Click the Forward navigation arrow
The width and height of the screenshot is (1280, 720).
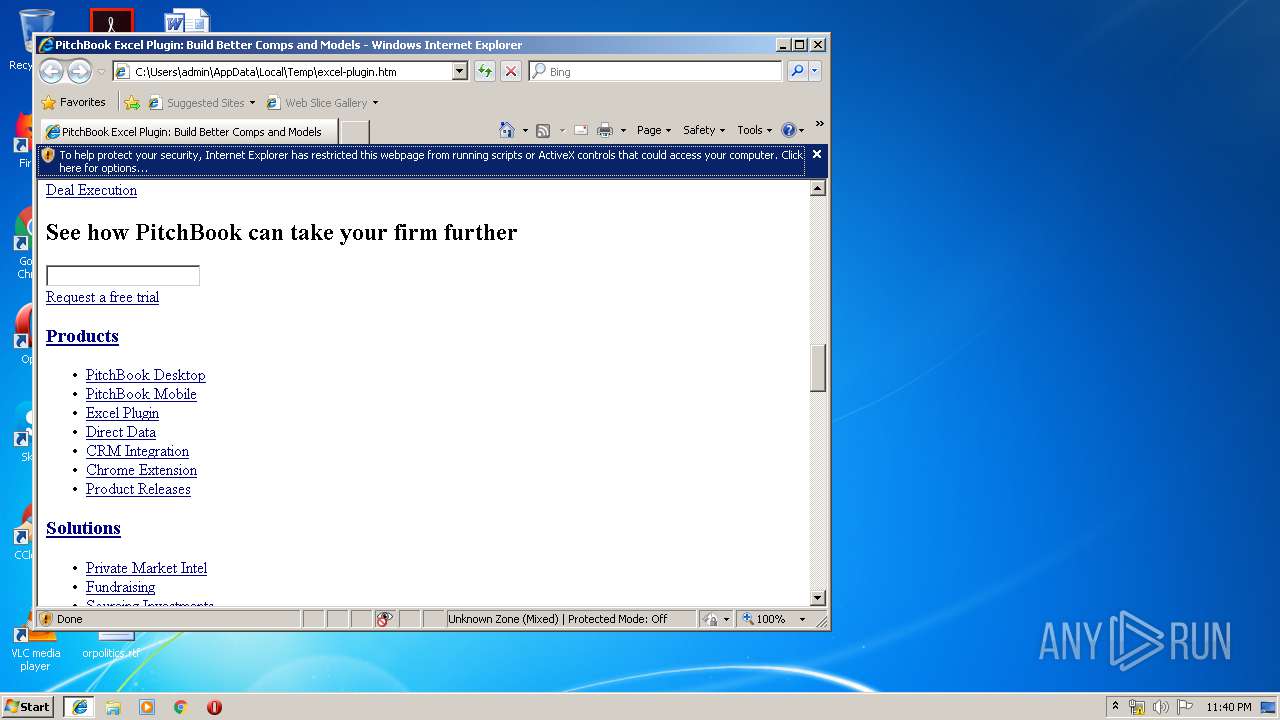coord(79,71)
